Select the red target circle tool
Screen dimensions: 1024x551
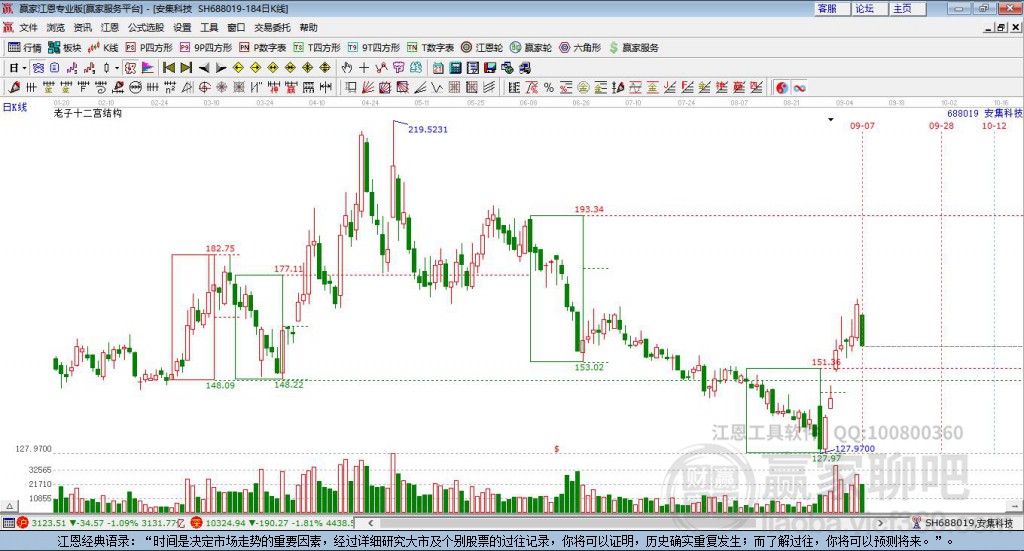click(x=204, y=87)
